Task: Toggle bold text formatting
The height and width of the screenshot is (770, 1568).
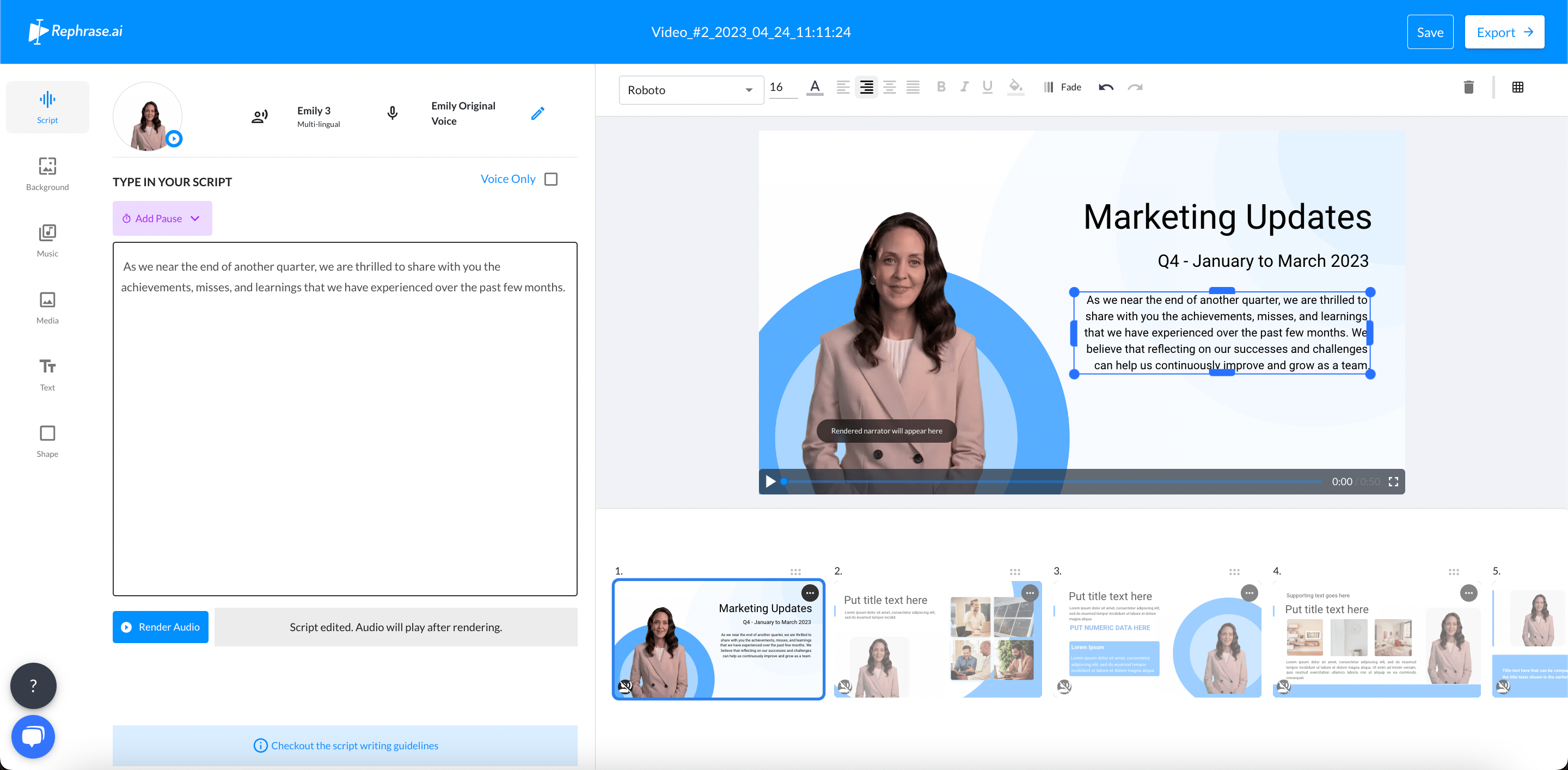Action: [x=941, y=88]
